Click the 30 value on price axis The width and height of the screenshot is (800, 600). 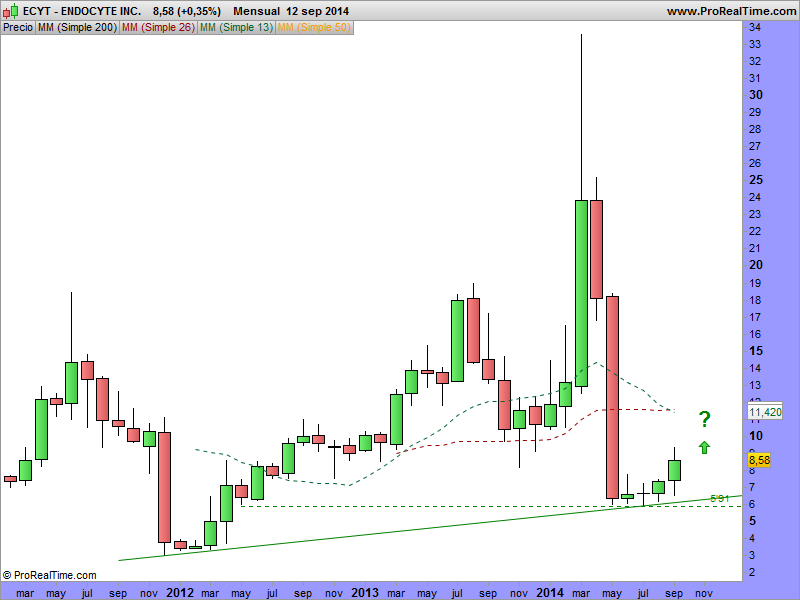click(x=756, y=95)
